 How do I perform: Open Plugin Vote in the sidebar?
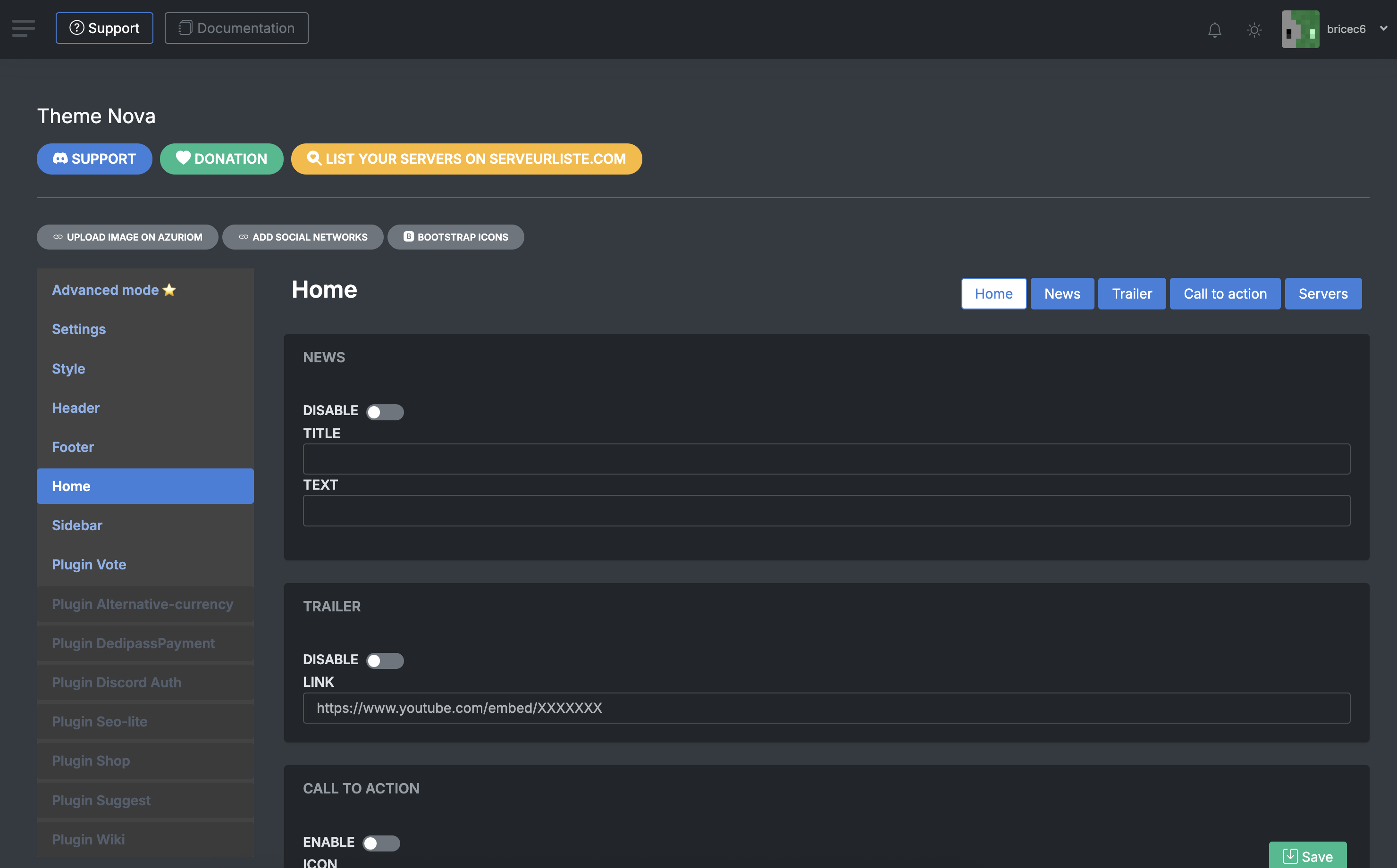(145, 564)
